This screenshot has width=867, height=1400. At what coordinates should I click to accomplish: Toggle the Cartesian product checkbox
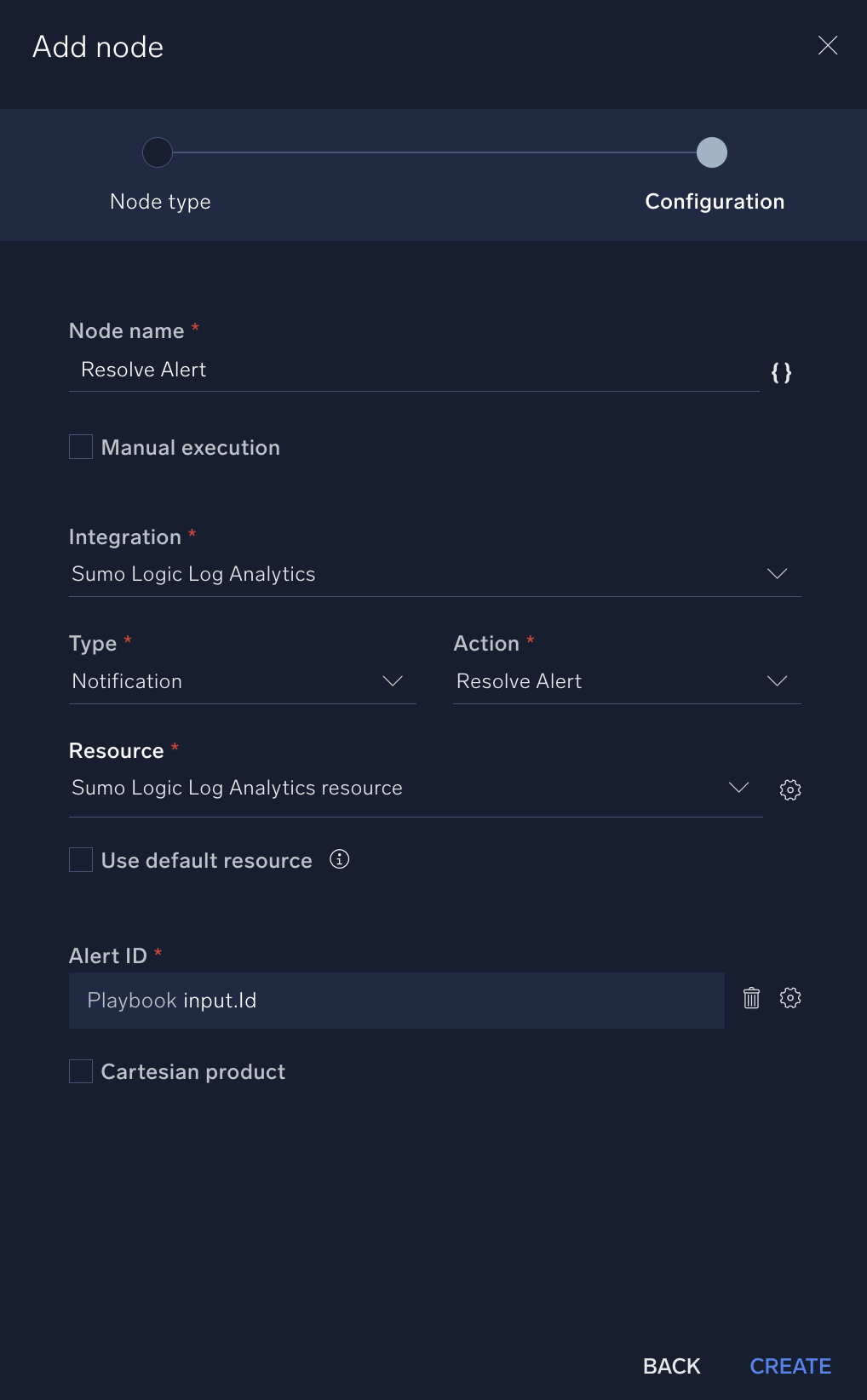coord(81,1071)
